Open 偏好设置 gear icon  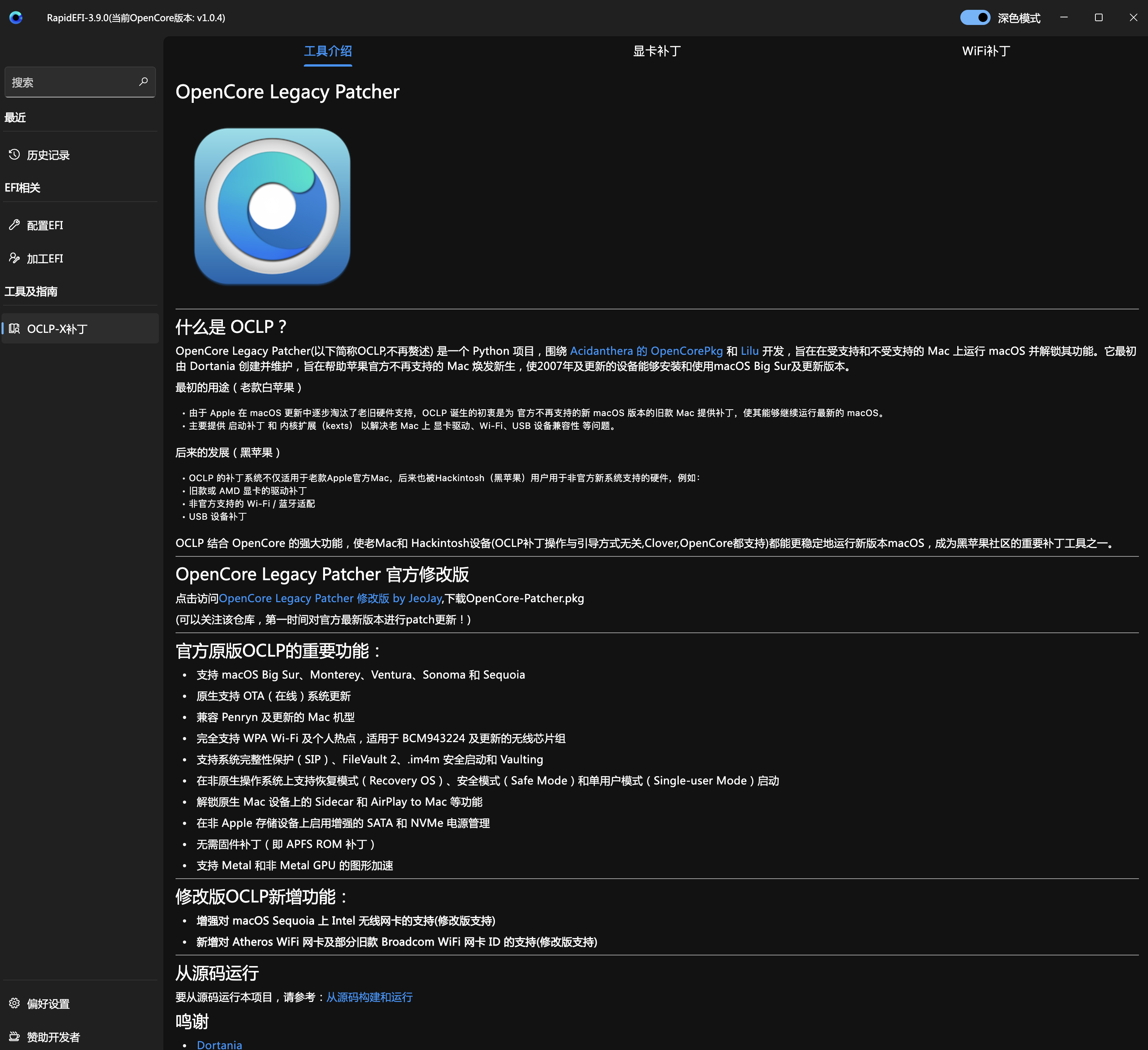(14, 1003)
